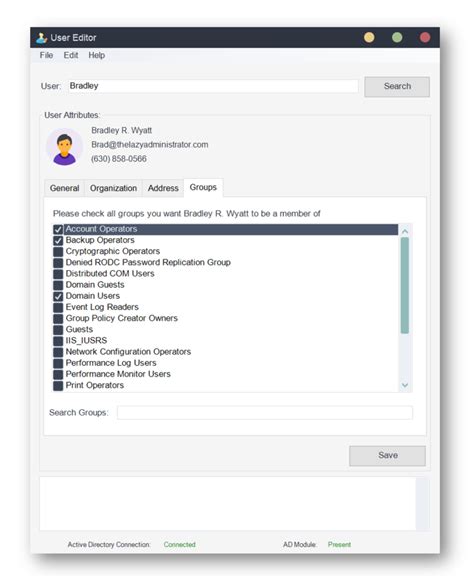Image resolution: width=474 pixels, height=578 pixels.
Task: Open the Edit menu
Action: 71,55
